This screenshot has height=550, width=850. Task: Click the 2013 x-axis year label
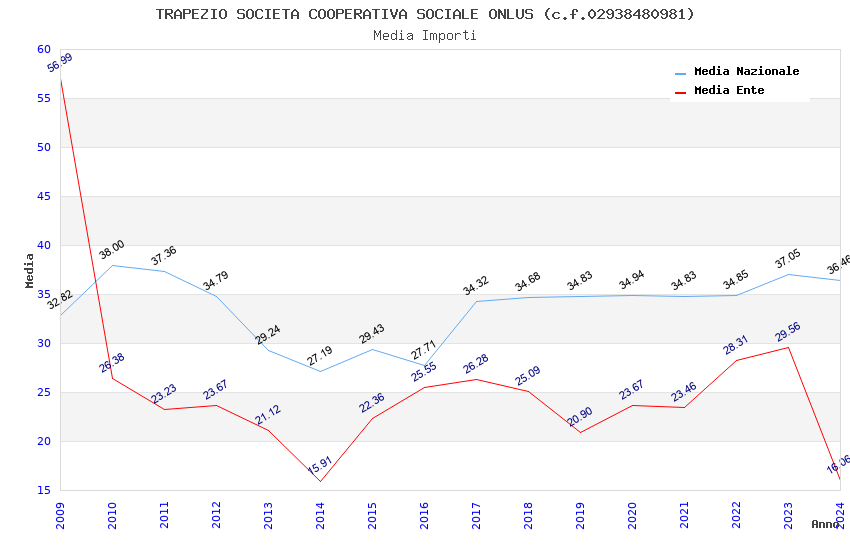pyautogui.click(x=268, y=515)
